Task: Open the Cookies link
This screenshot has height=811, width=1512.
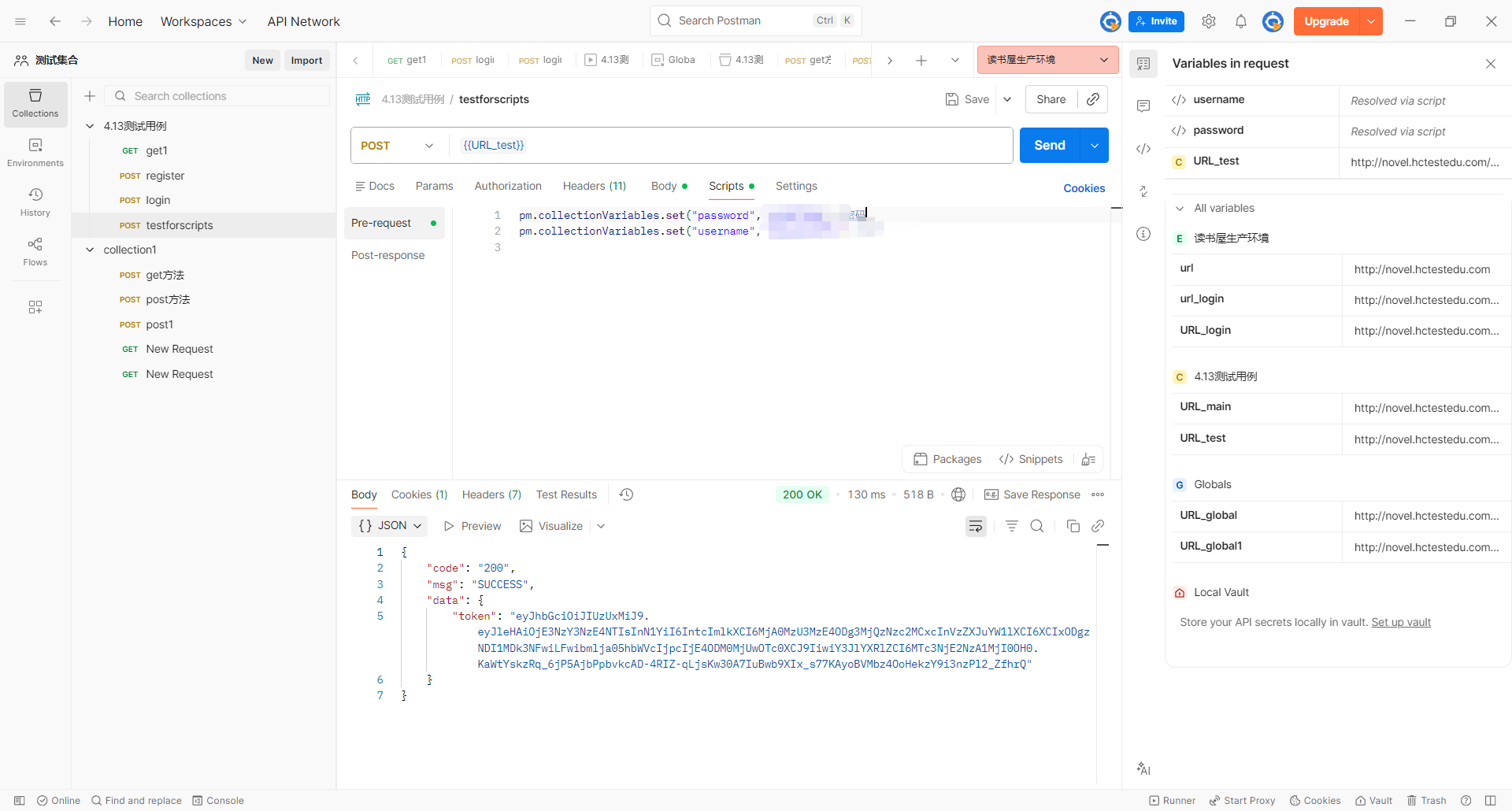Action: pyautogui.click(x=1084, y=188)
